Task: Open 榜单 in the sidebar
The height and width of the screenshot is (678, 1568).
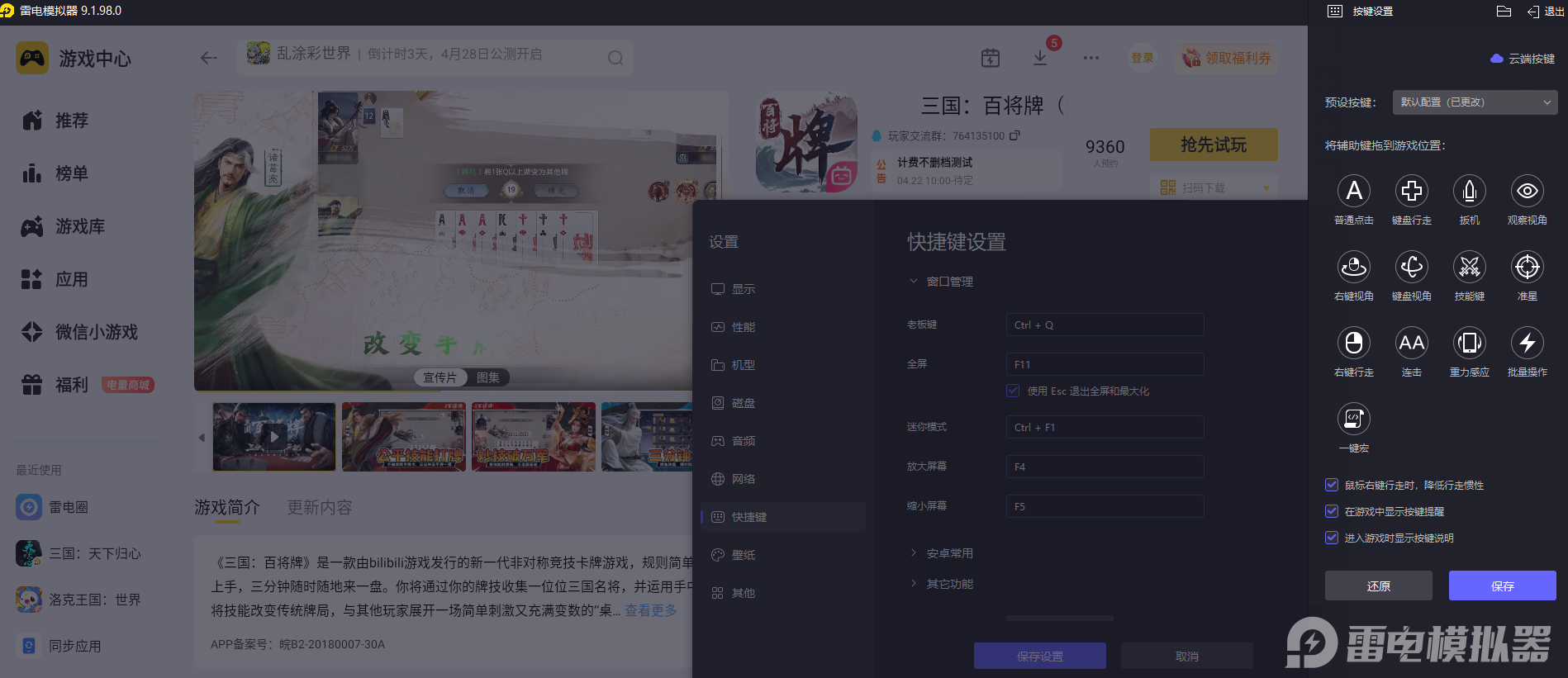Action: pyautogui.click(x=55, y=173)
